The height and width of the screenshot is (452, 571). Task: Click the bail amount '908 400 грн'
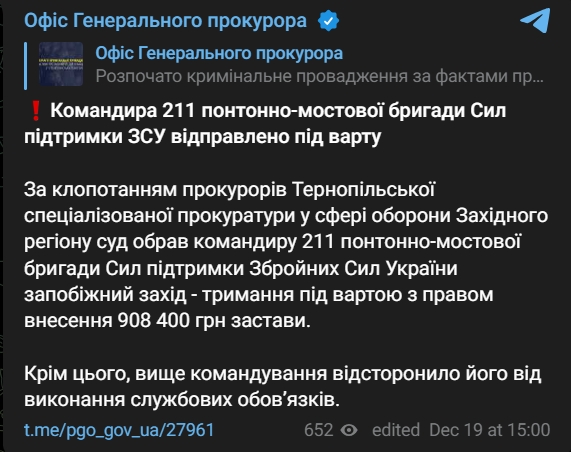tap(171, 321)
